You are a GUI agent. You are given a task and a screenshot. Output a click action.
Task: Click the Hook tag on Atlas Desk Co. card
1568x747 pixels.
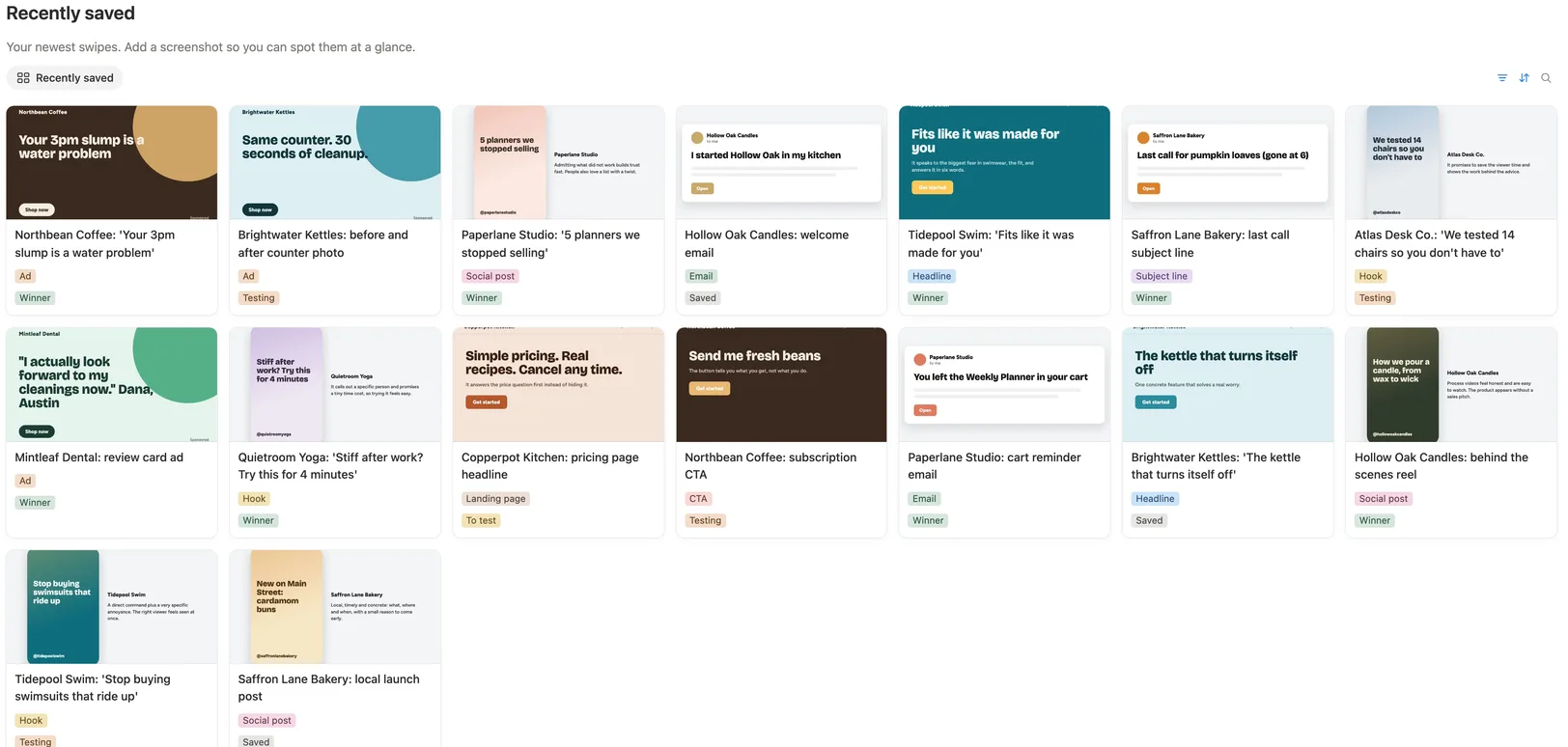coord(1371,276)
